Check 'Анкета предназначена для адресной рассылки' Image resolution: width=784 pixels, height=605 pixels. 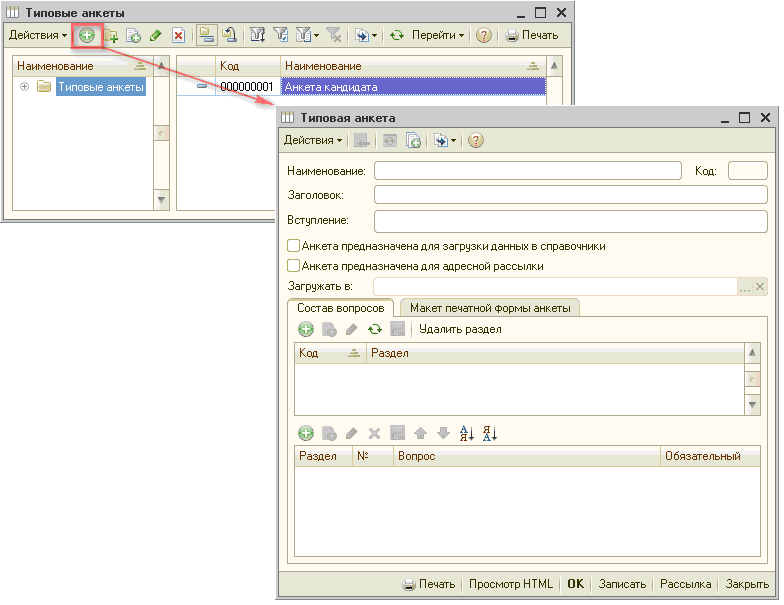click(294, 266)
